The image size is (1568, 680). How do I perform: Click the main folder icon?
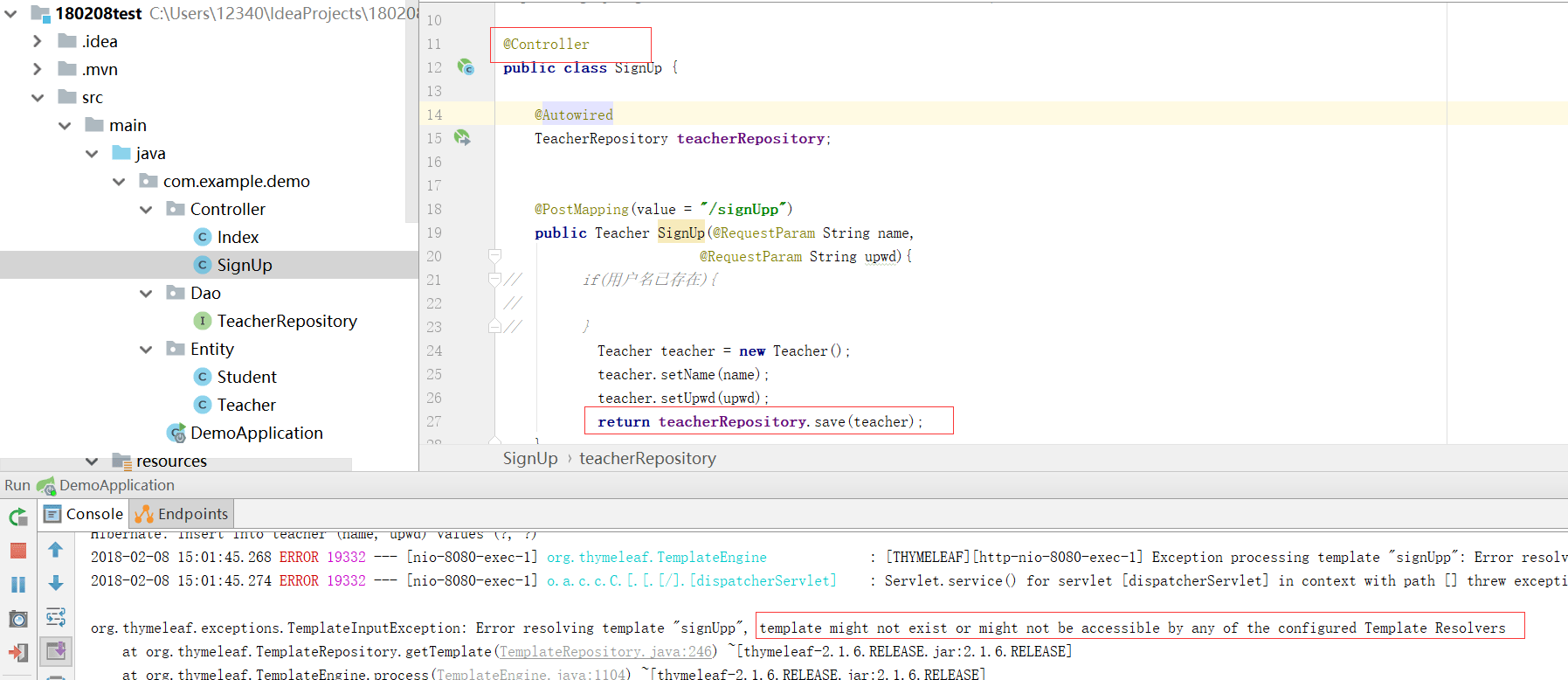(x=94, y=125)
